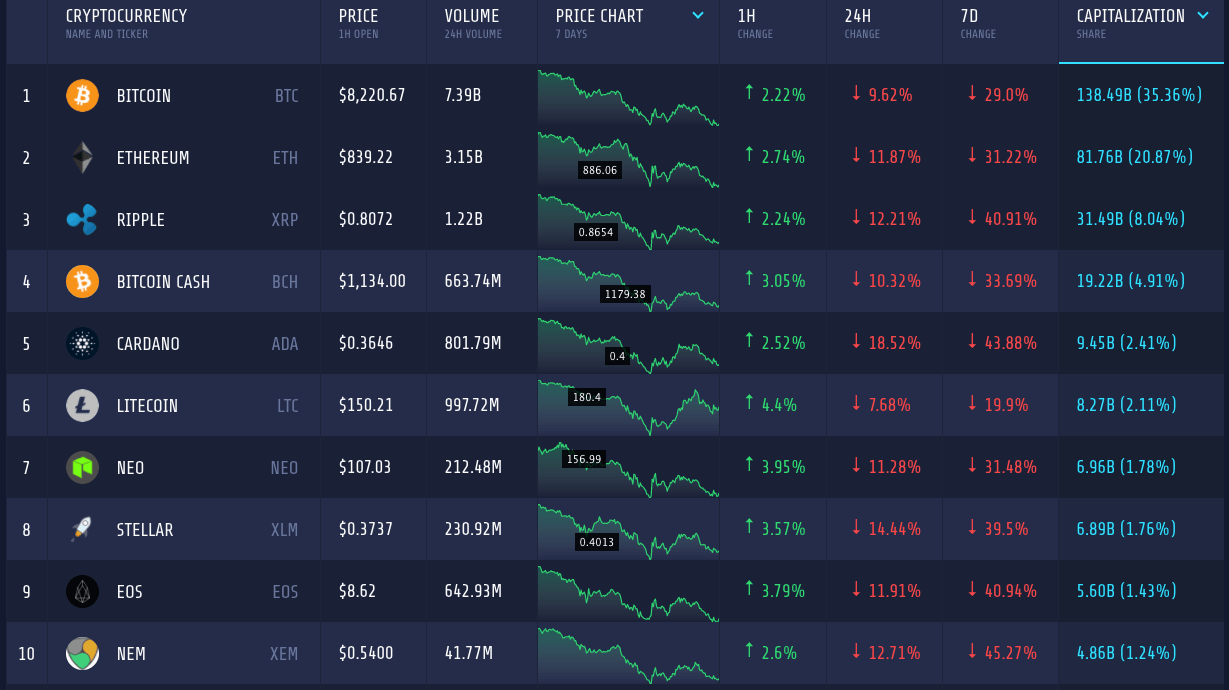Click the Bitcoin 7-day price chart
The height and width of the screenshot is (690, 1229).
coord(628,98)
